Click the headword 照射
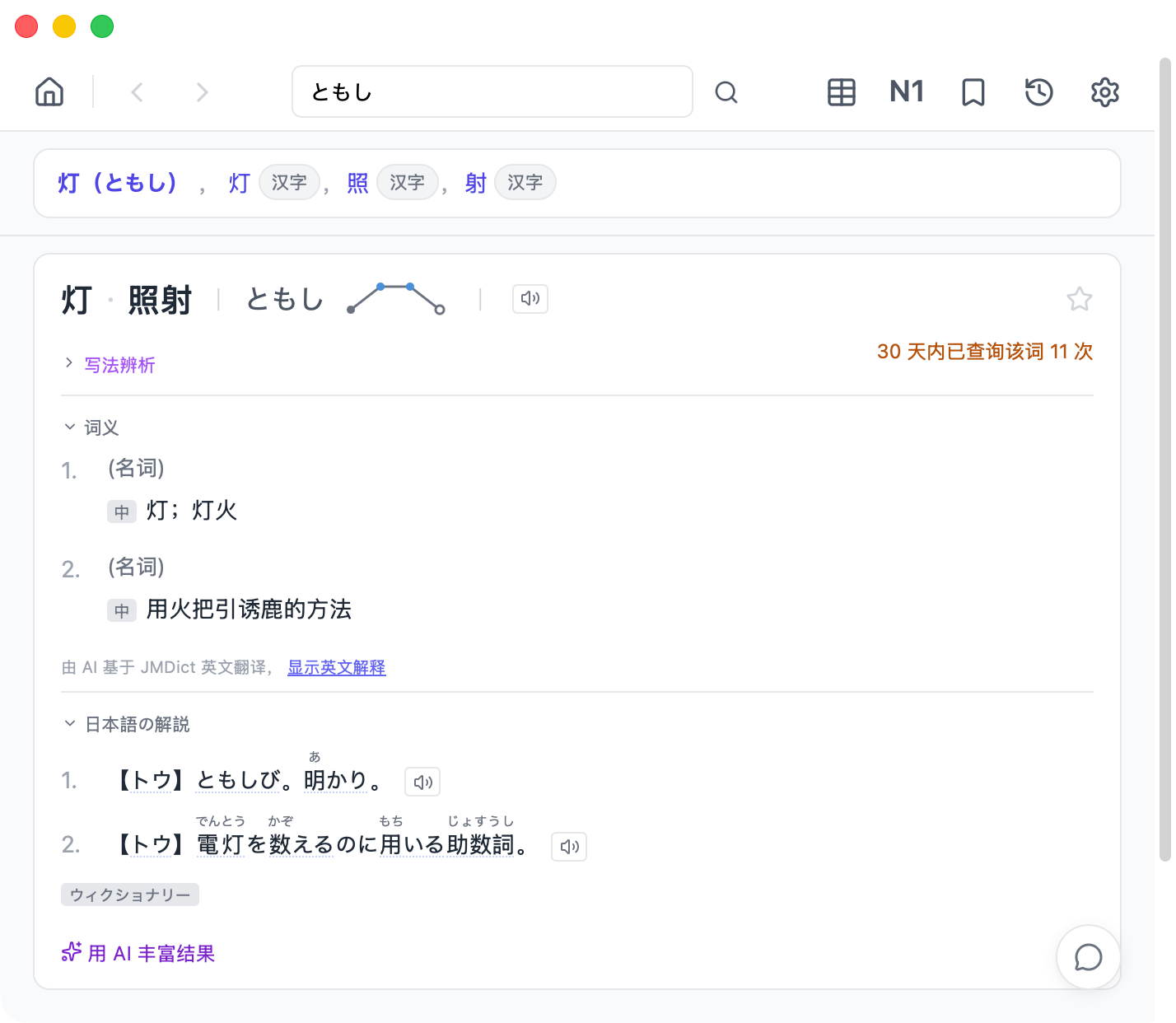1176x1023 pixels. 160,300
